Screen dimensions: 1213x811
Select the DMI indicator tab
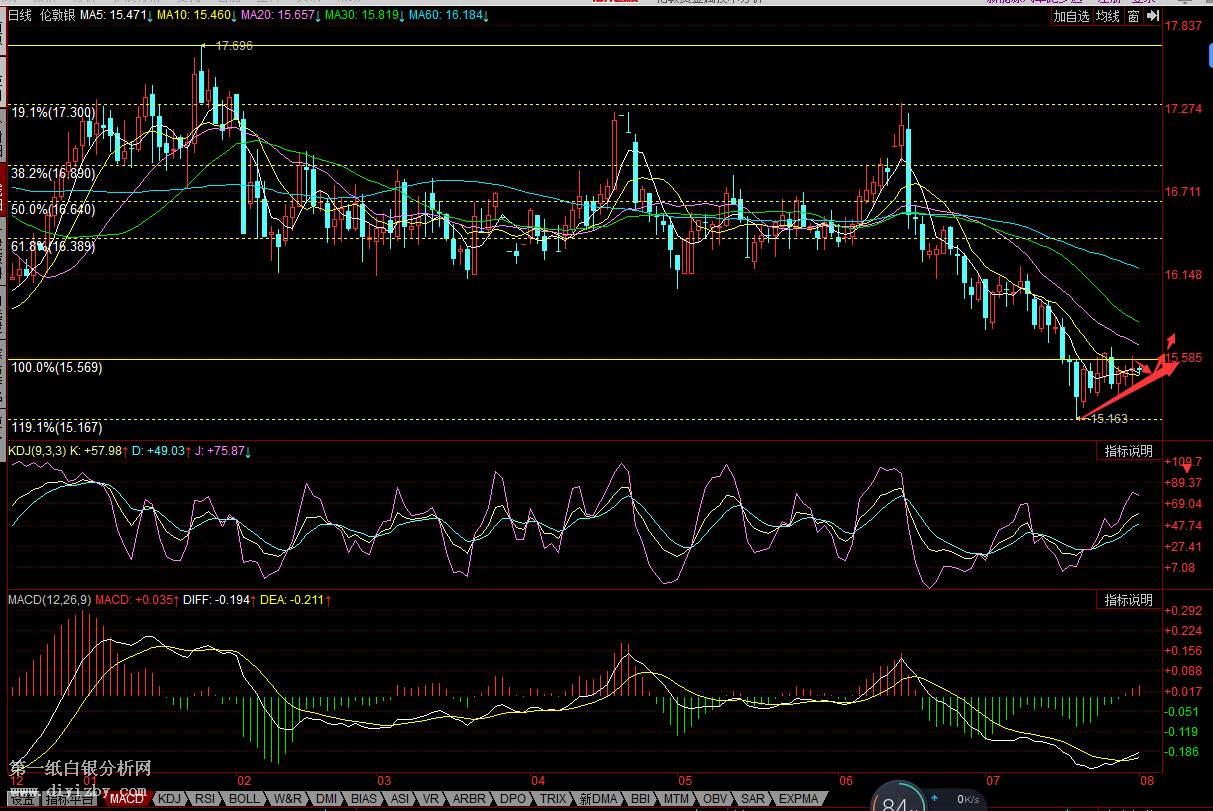click(326, 799)
